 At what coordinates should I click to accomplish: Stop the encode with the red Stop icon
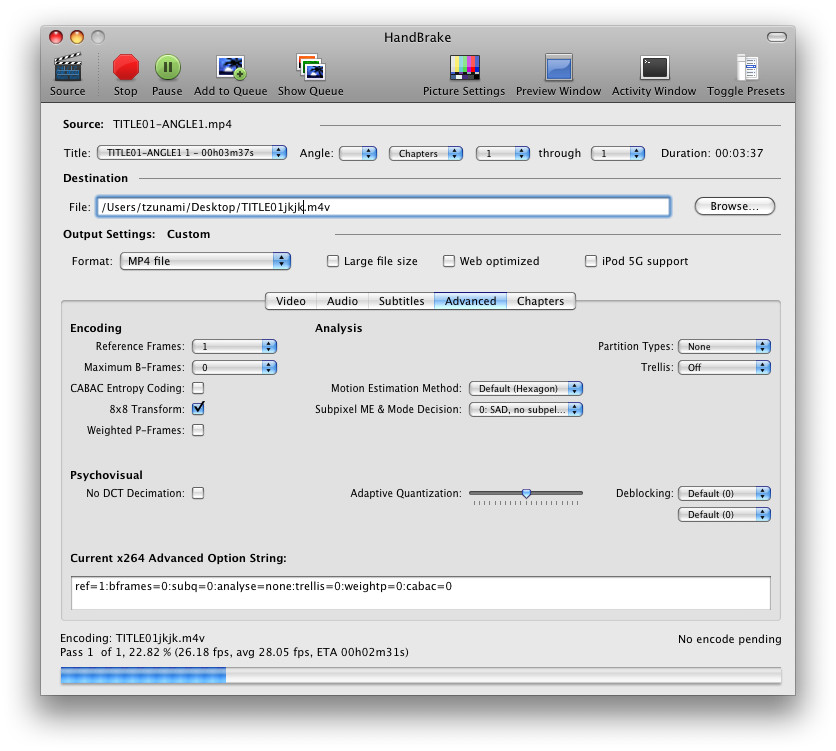pos(126,67)
